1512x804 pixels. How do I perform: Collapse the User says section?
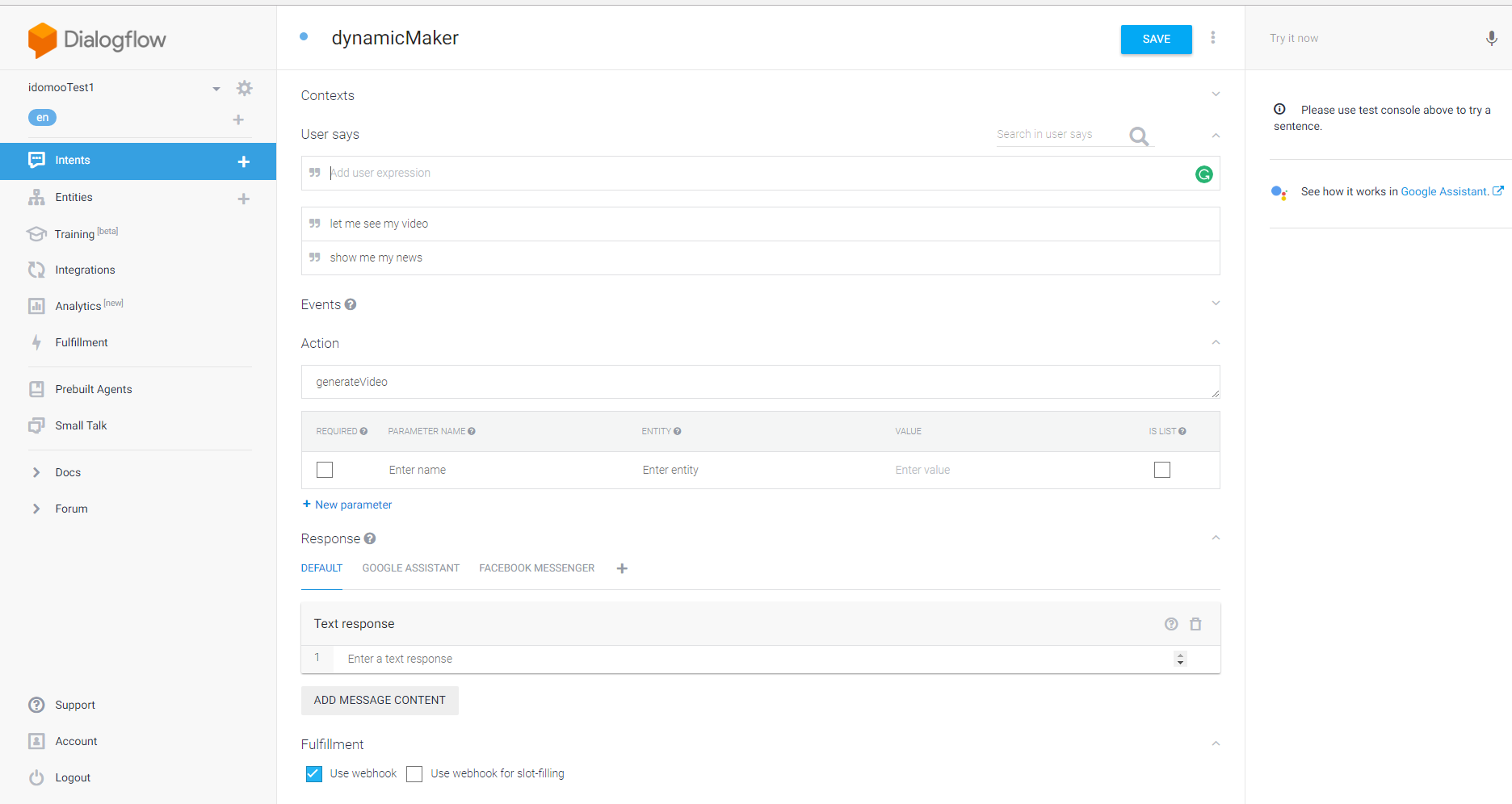[x=1216, y=135]
